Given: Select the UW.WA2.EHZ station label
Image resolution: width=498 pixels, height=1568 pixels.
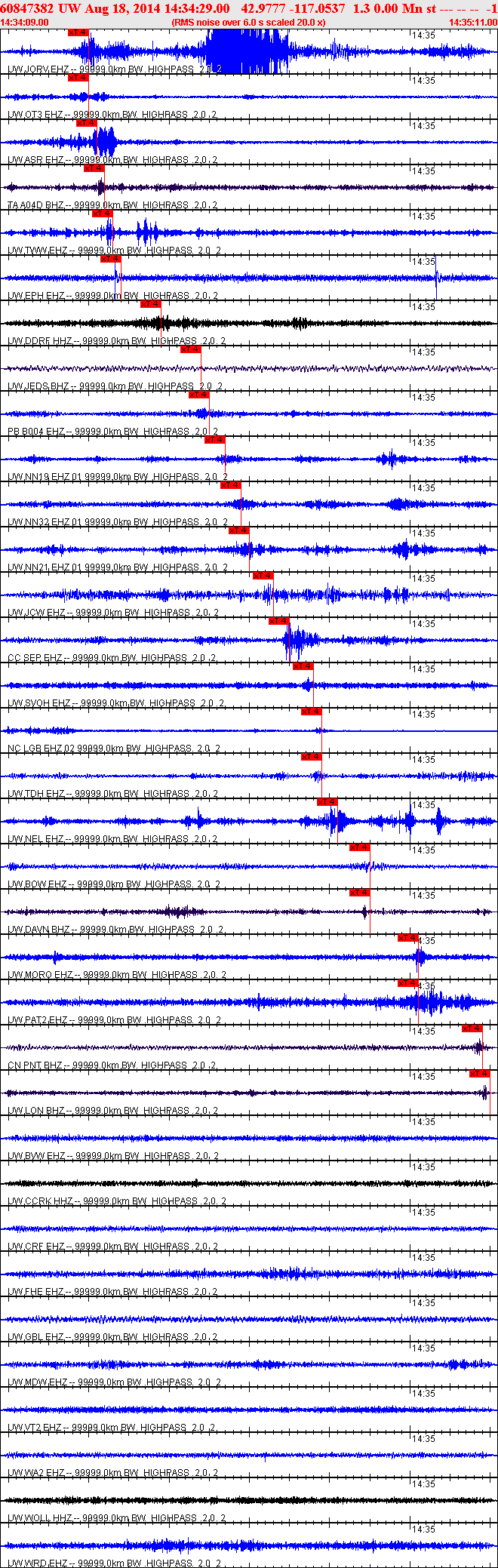Looking at the screenshot, I should (112, 1473).
